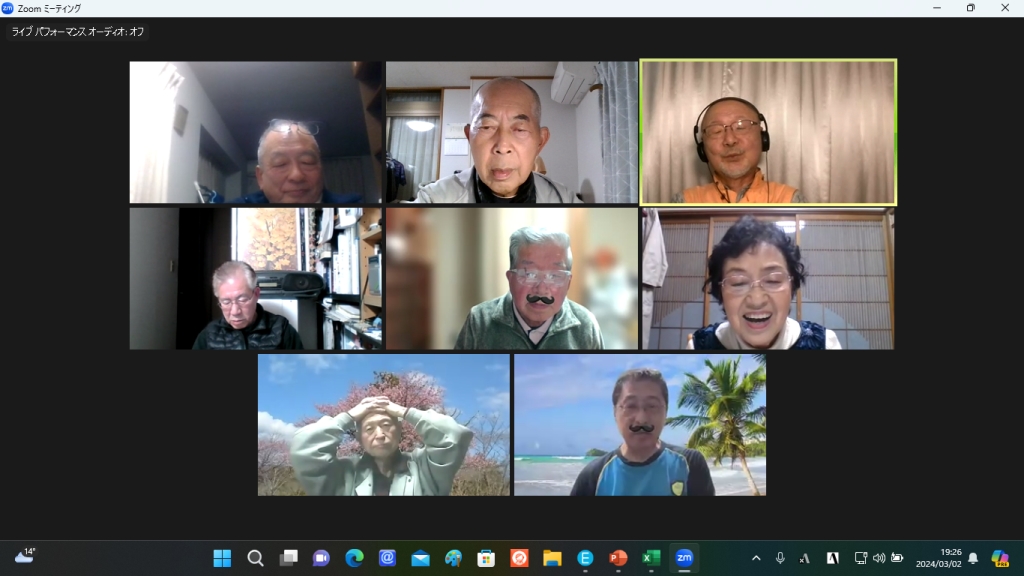Select the bald man center-top video tile
Image resolution: width=1024 pixels, height=576 pixels.
tap(512, 133)
